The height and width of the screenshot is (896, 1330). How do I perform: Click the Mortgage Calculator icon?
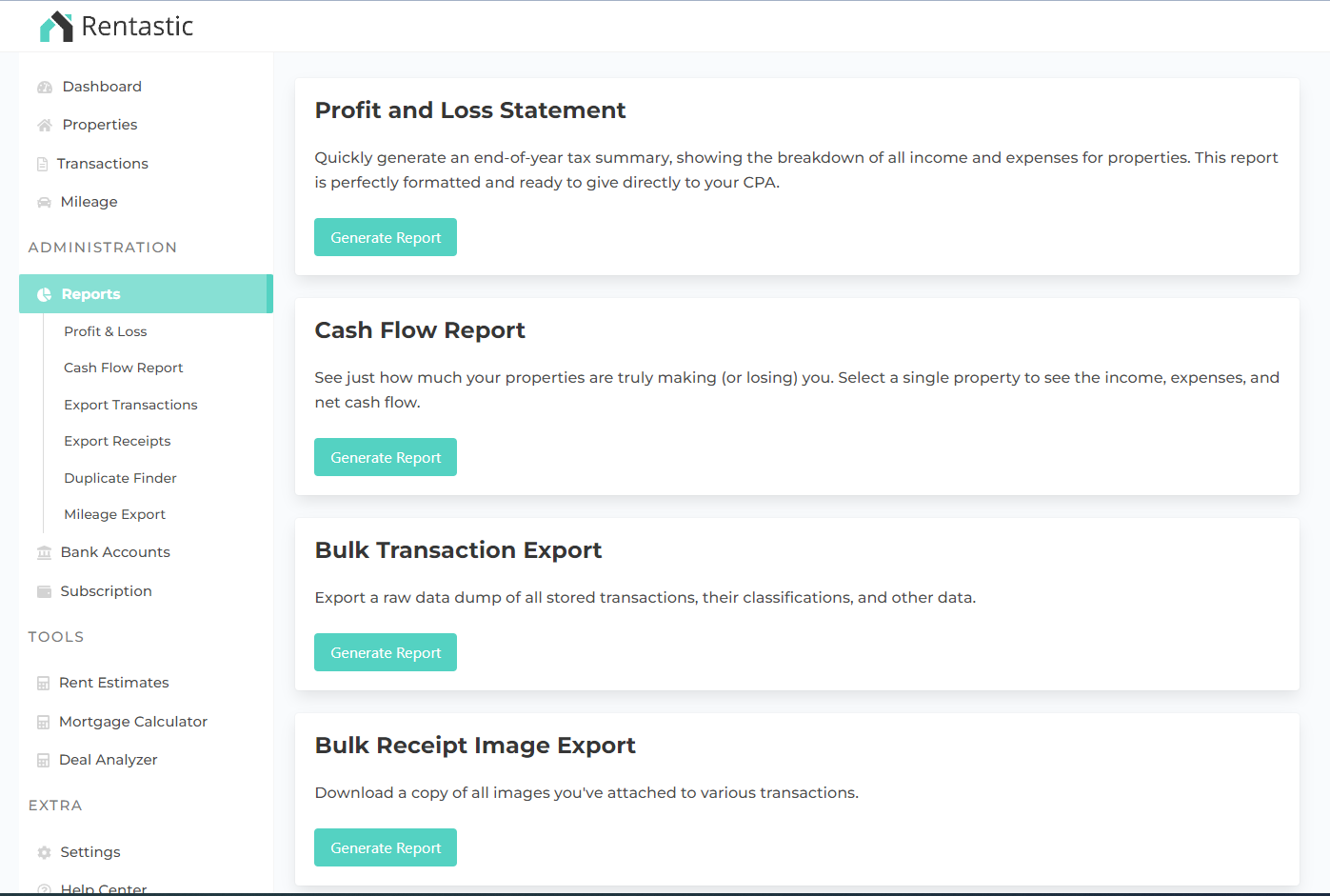click(x=43, y=721)
